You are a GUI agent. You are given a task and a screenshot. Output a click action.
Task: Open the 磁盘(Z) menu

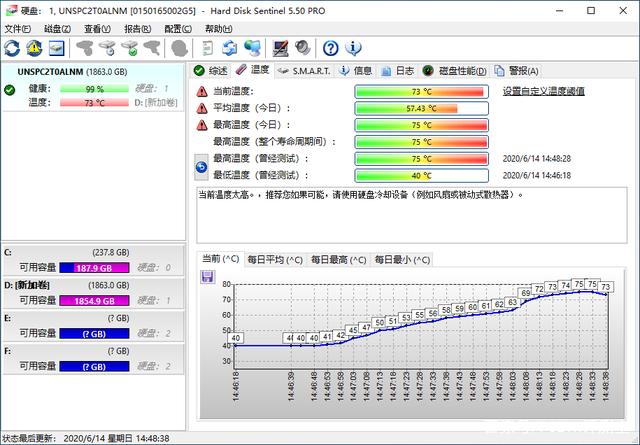(57, 29)
